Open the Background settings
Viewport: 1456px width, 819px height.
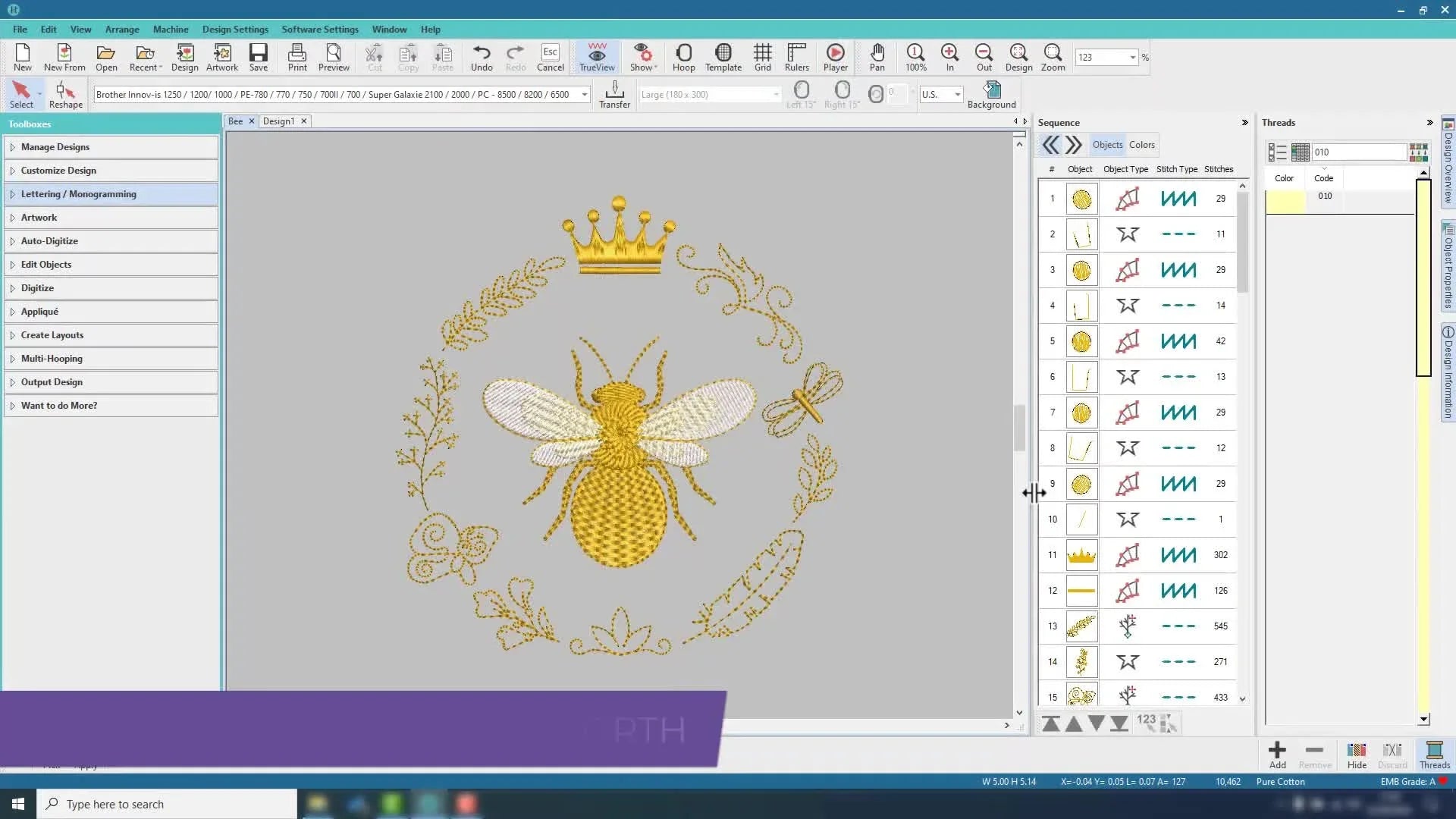(990, 93)
